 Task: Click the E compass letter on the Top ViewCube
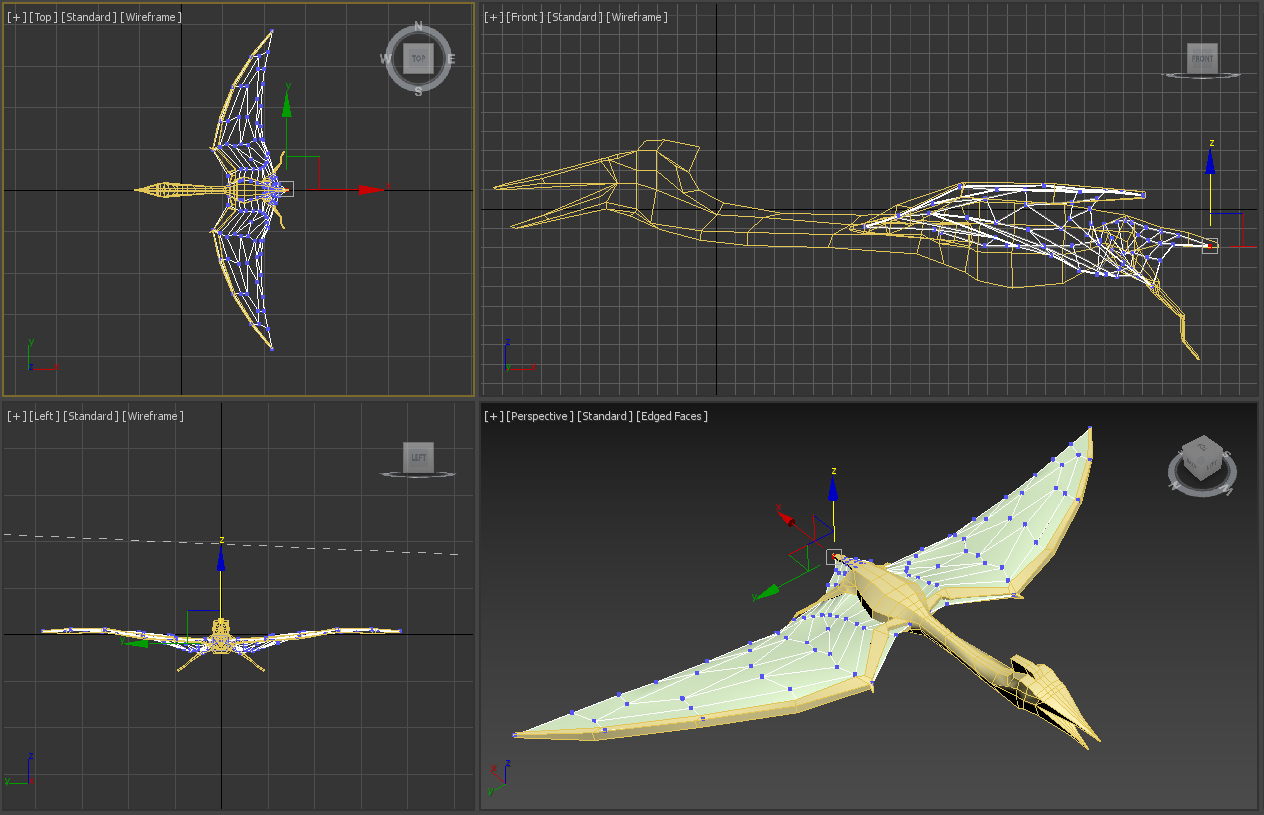coord(452,57)
